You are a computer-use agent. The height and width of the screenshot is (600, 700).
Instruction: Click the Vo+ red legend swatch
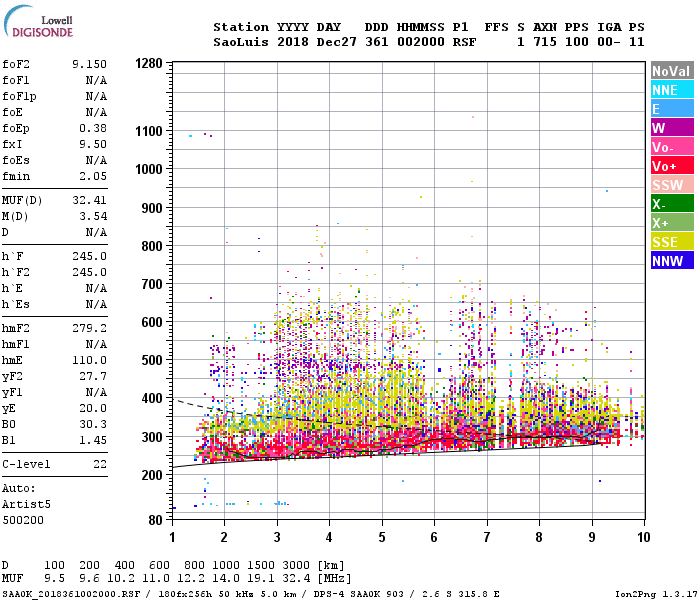672,166
